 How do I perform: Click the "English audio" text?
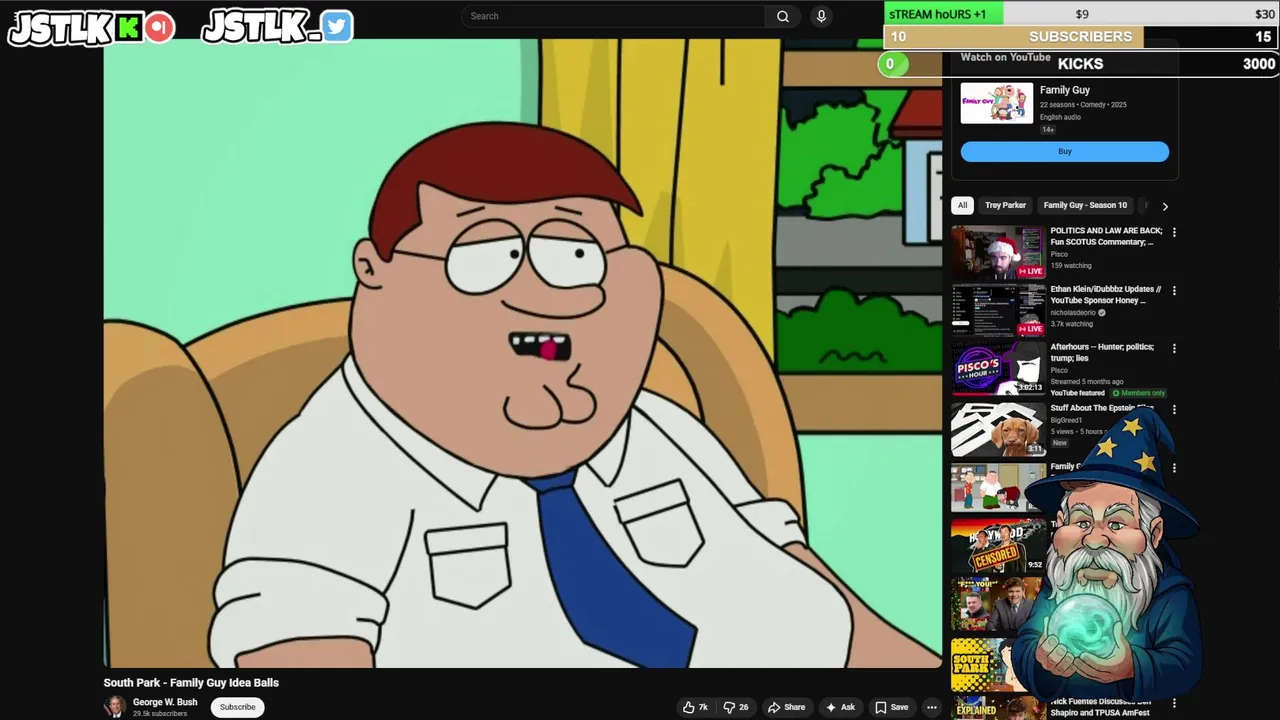point(1060,117)
